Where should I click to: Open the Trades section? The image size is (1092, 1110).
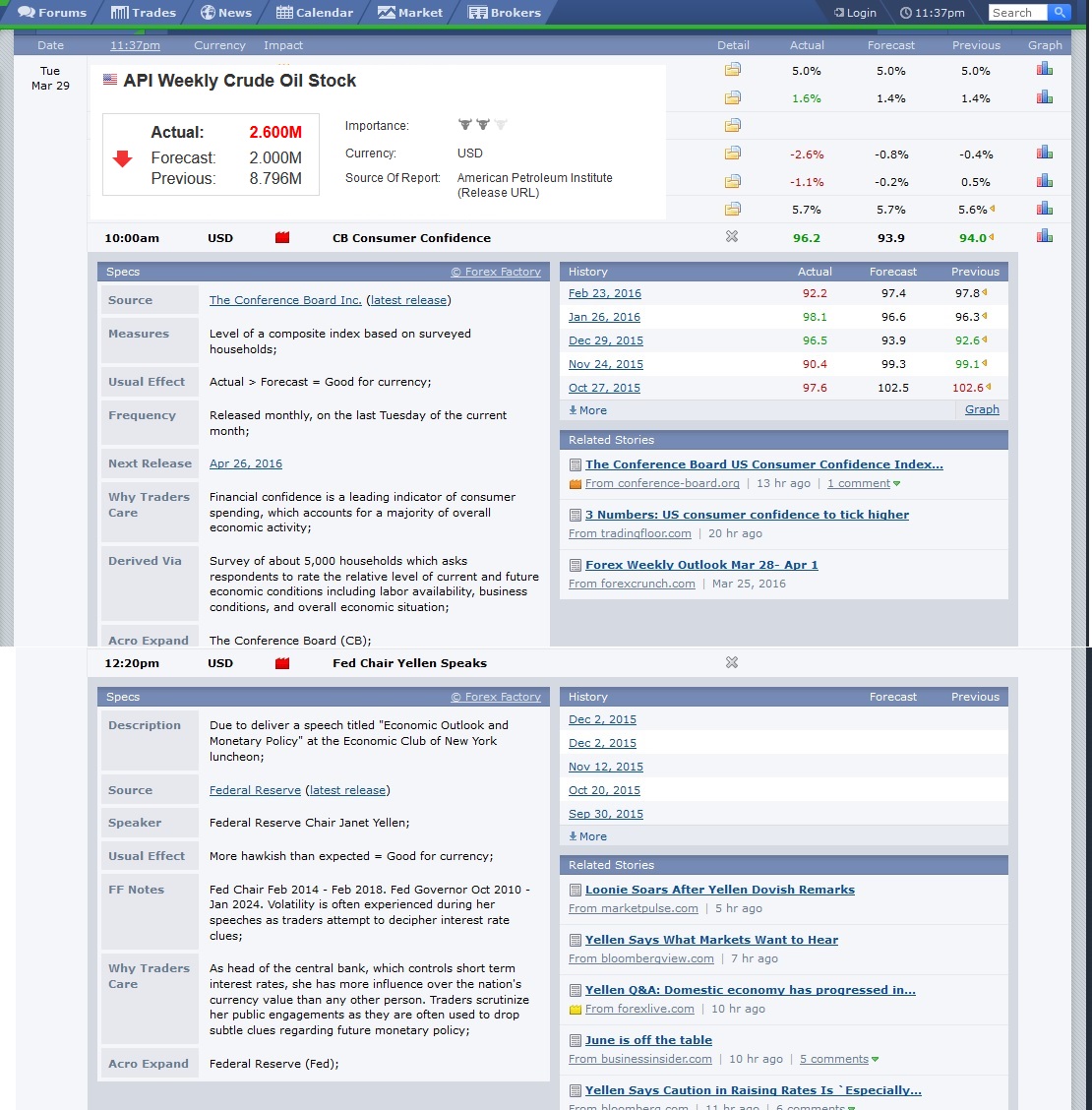click(x=143, y=12)
